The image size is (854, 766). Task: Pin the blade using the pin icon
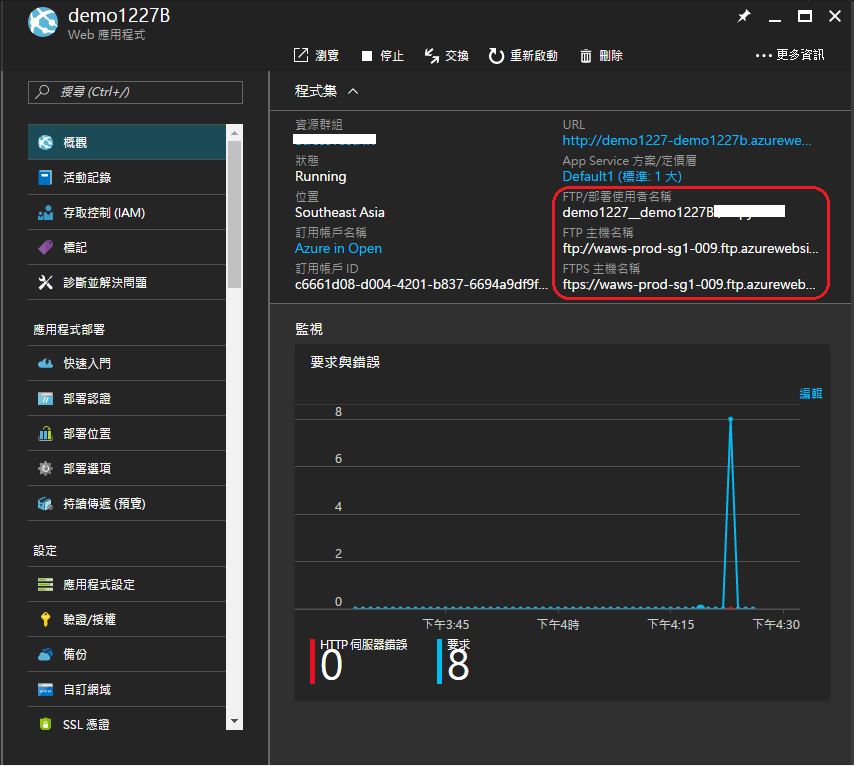743,16
